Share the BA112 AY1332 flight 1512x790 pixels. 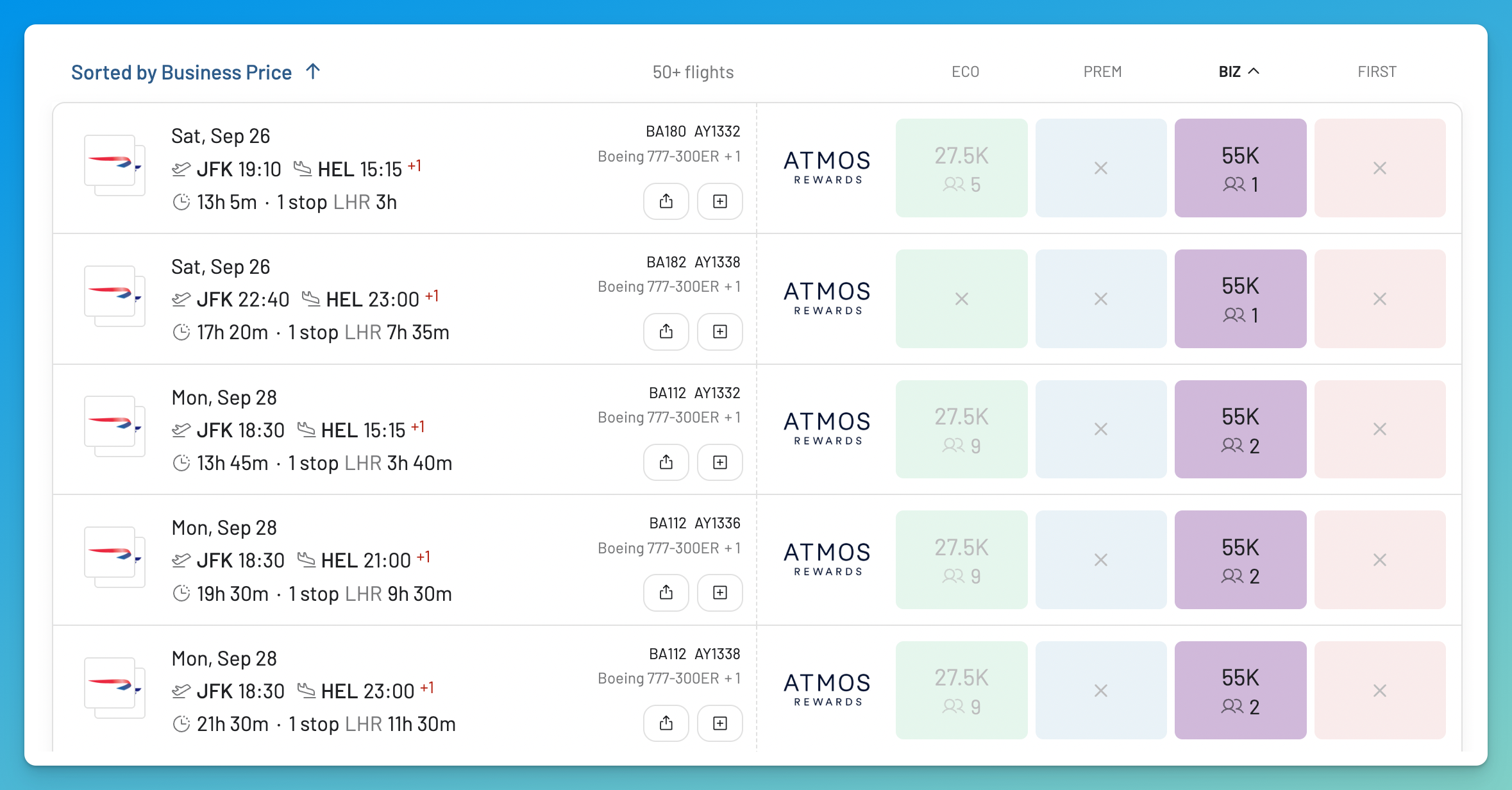666,462
